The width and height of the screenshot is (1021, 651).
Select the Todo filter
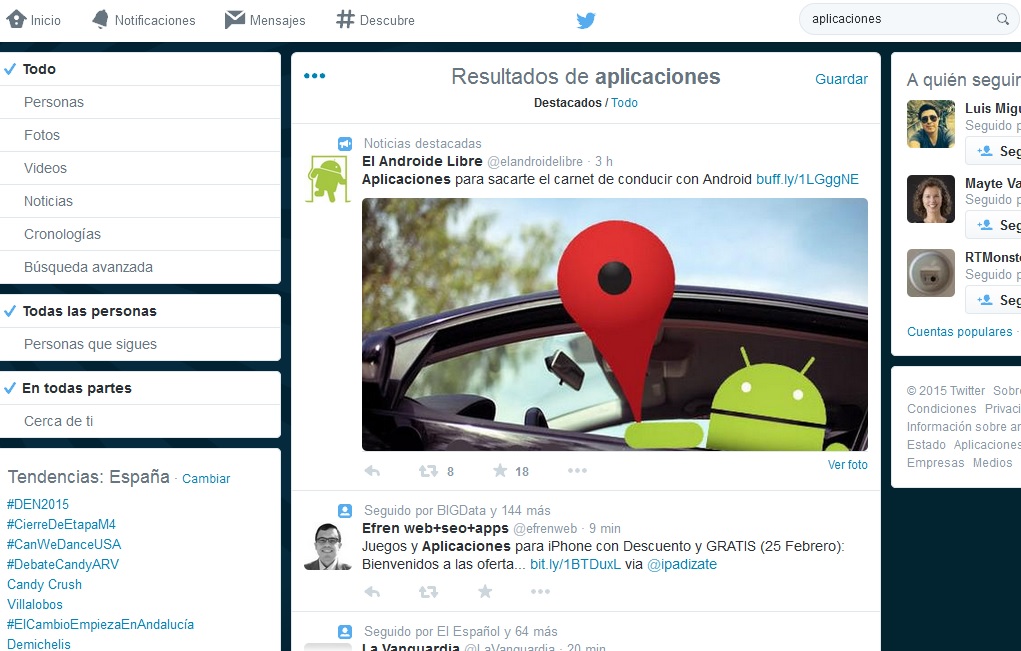[140, 69]
